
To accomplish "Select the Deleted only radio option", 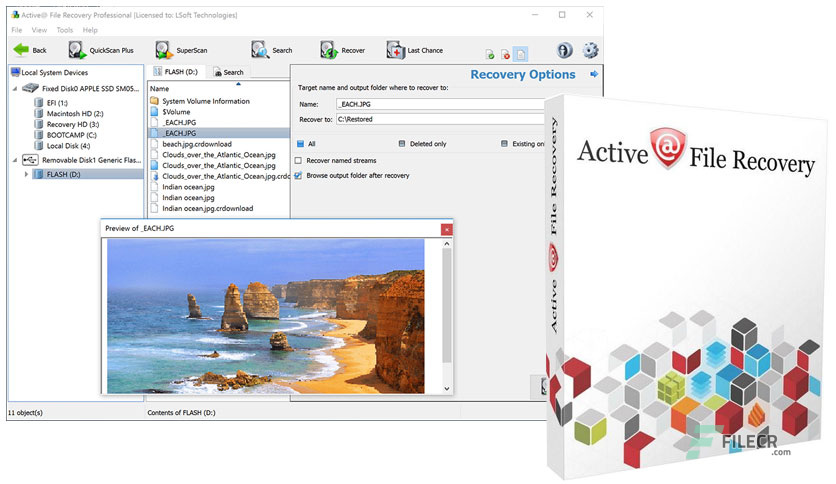I will 402,143.
